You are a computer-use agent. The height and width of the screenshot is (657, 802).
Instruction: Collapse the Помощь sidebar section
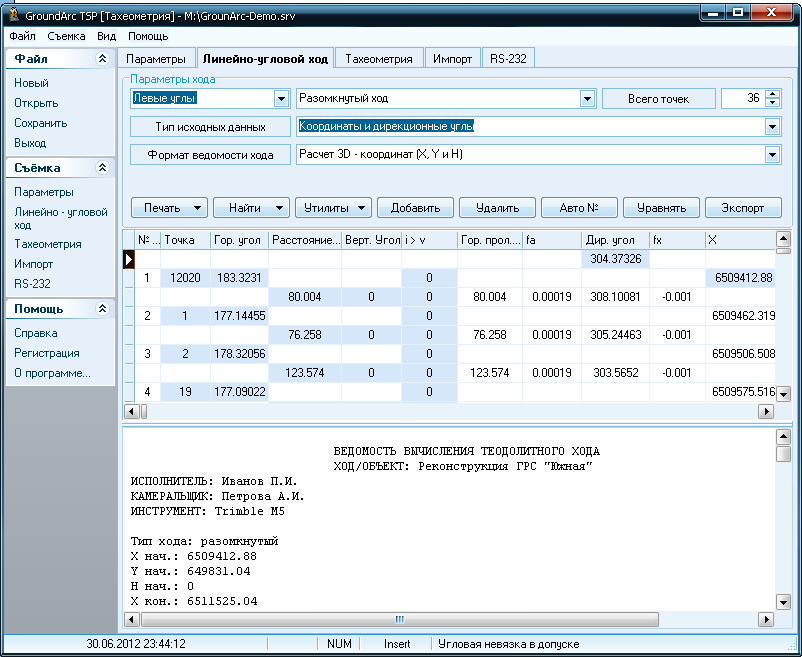tap(101, 309)
